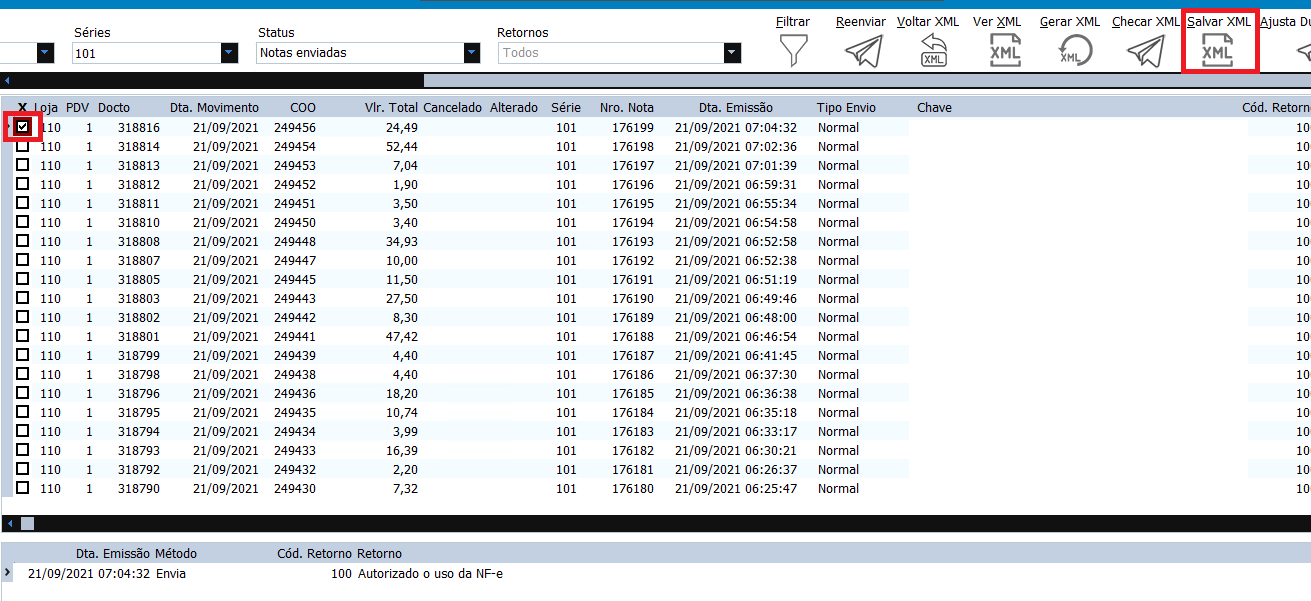Sort by the Nro. Nota column header

(627, 107)
